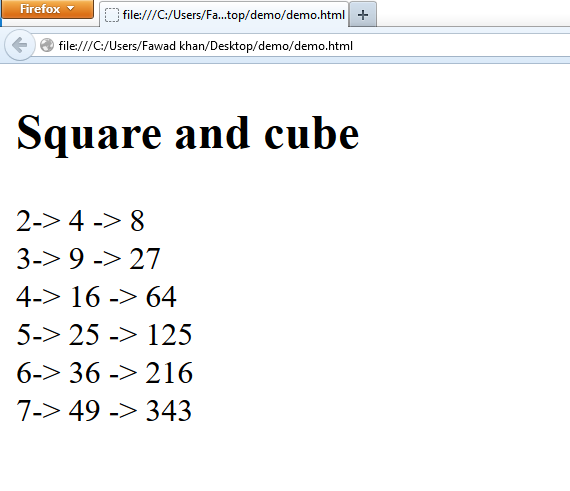Click the line 4-> 16 -> 64
570x491 pixels.
(97, 297)
